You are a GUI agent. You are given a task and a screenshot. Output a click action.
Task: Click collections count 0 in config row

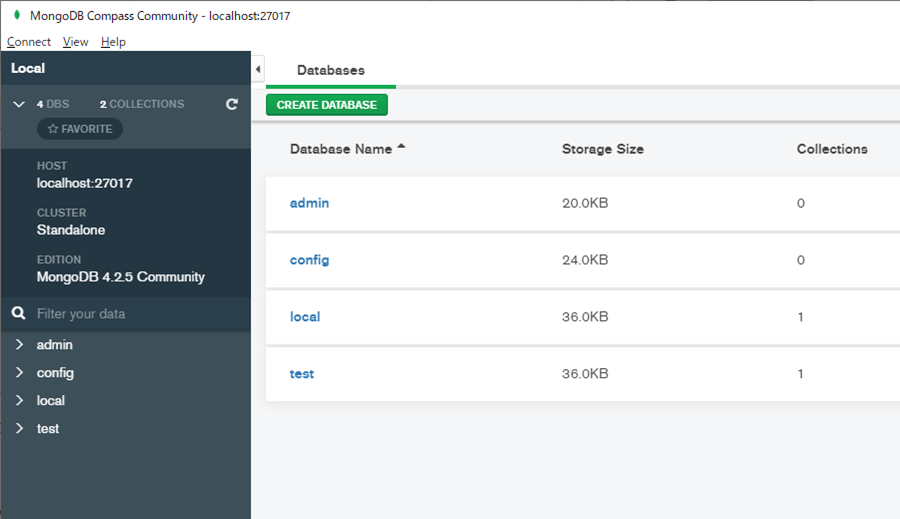801,260
